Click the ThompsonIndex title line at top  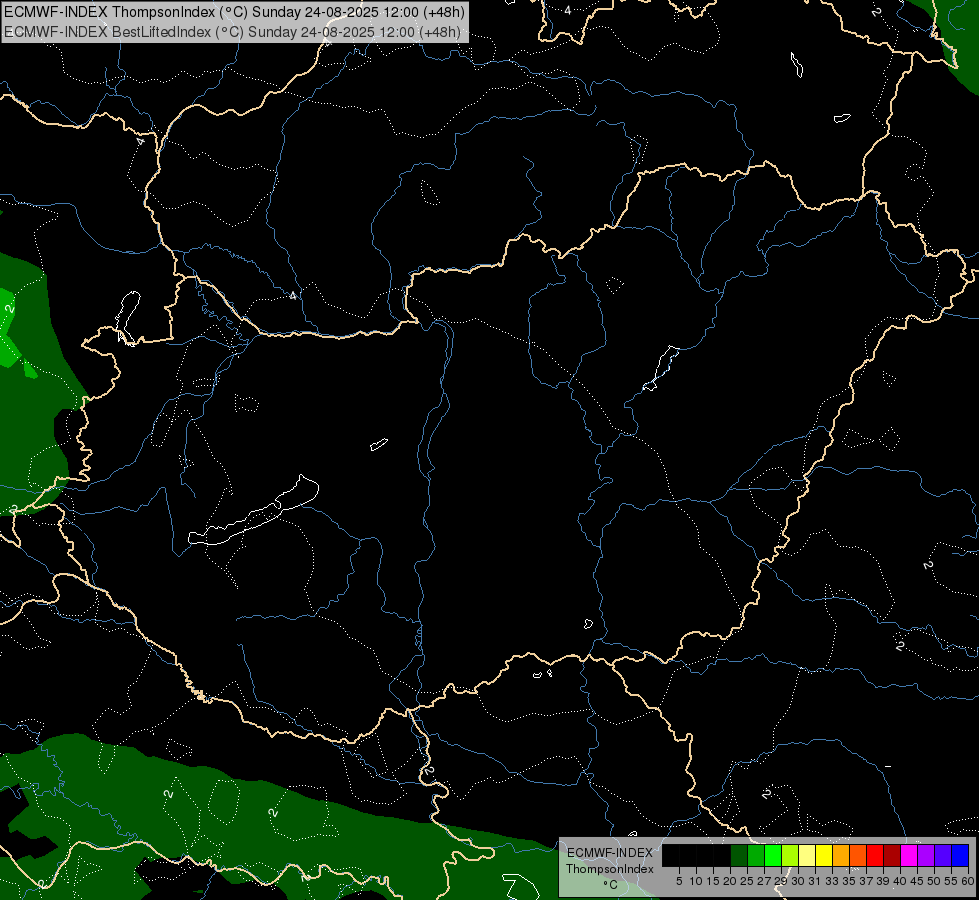click(x=235, y=11)
